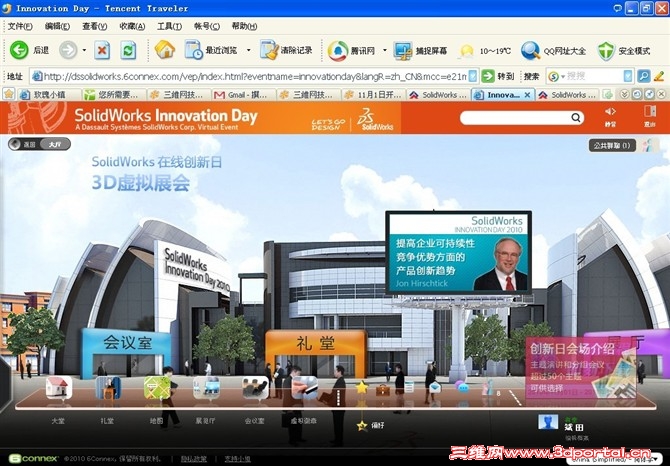Open weather widget showing 10~19℃
670x466 pixels.
pyautogui.click(x=484, y=51)
